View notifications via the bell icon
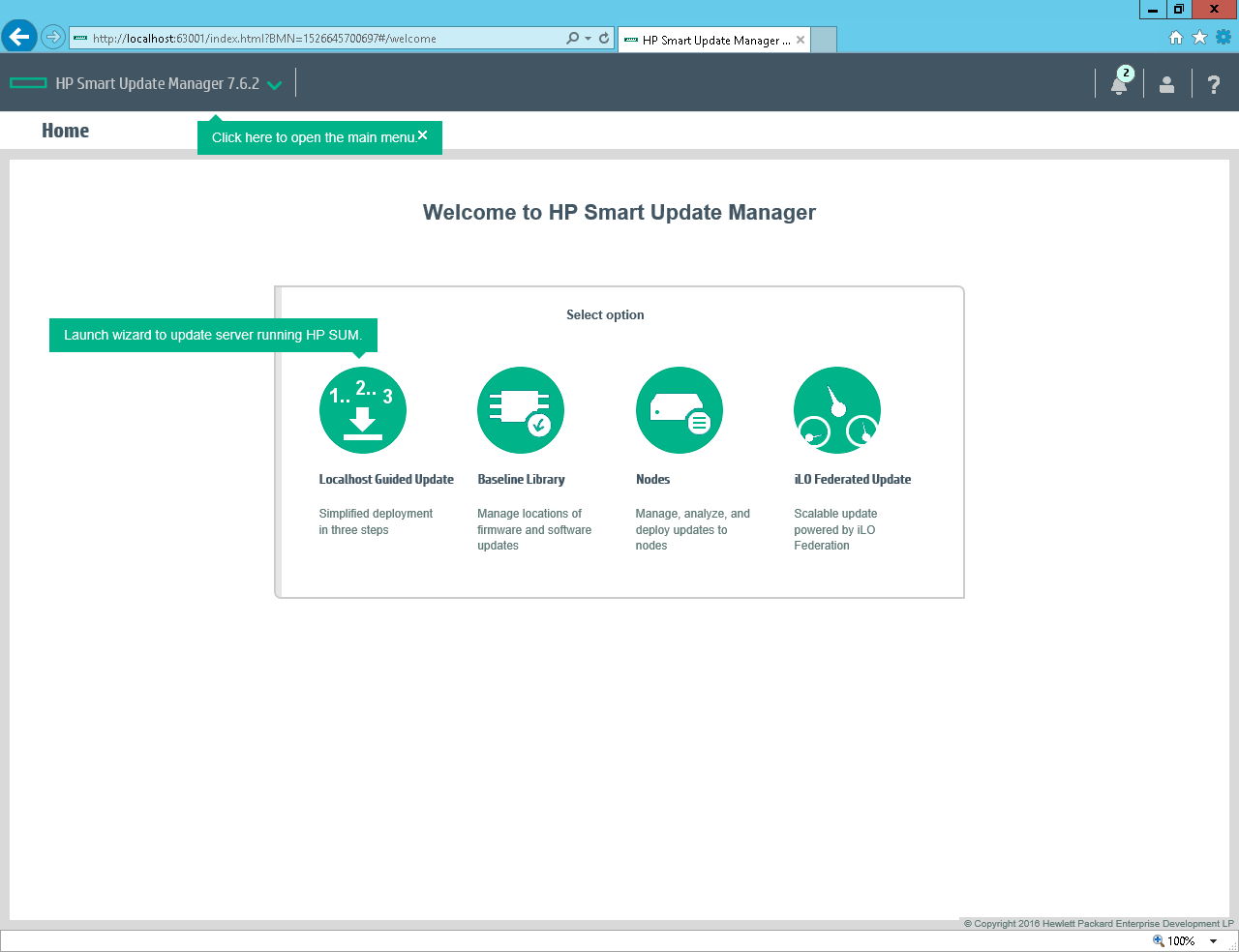Viewport: 1239px width, 952px height. (x=1119, y=85)
